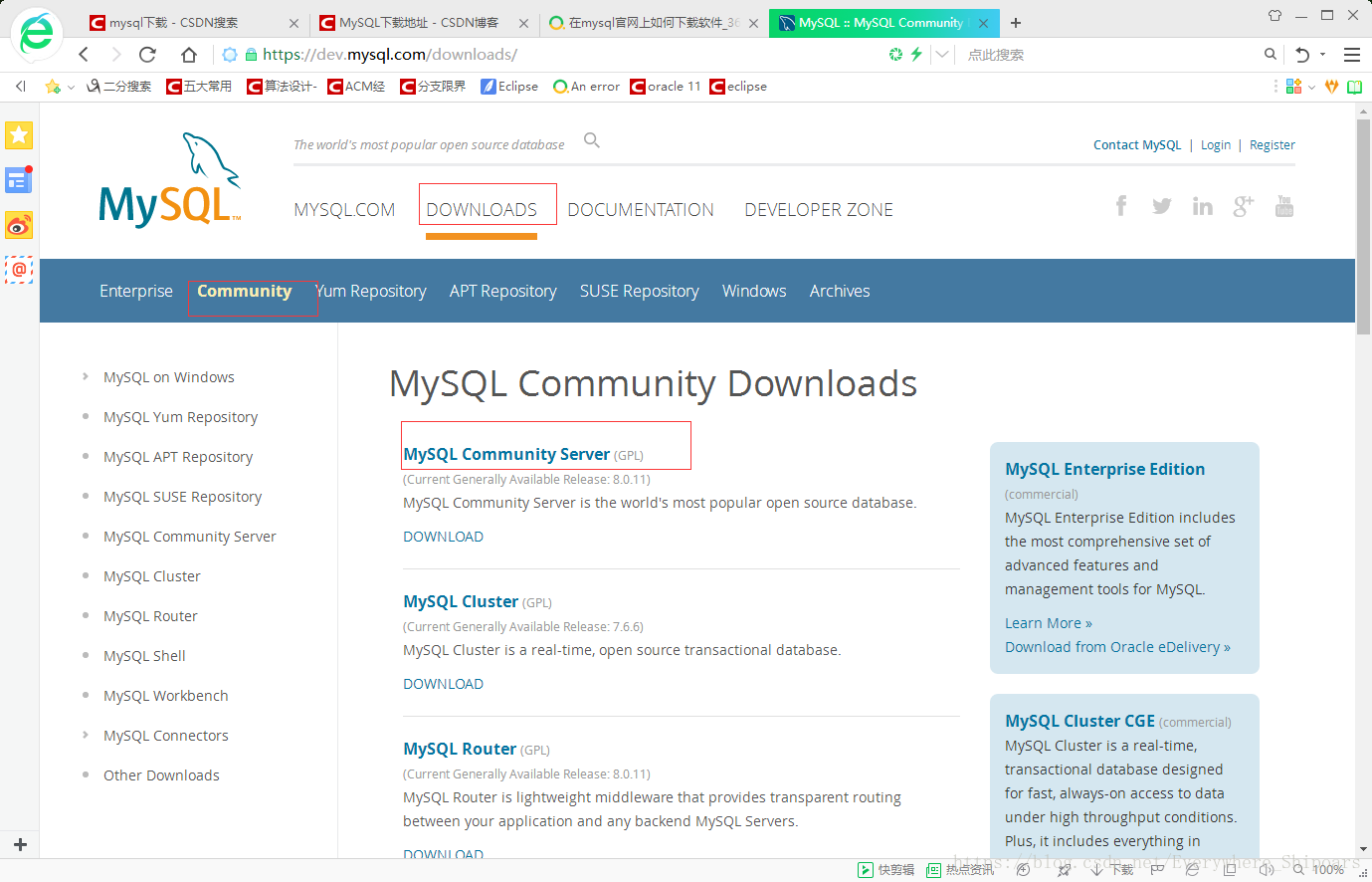Screen dimensions: 1372x882
Task: Click Download from Oracle eDelivery link
Action: click(x=1117, y=647)
